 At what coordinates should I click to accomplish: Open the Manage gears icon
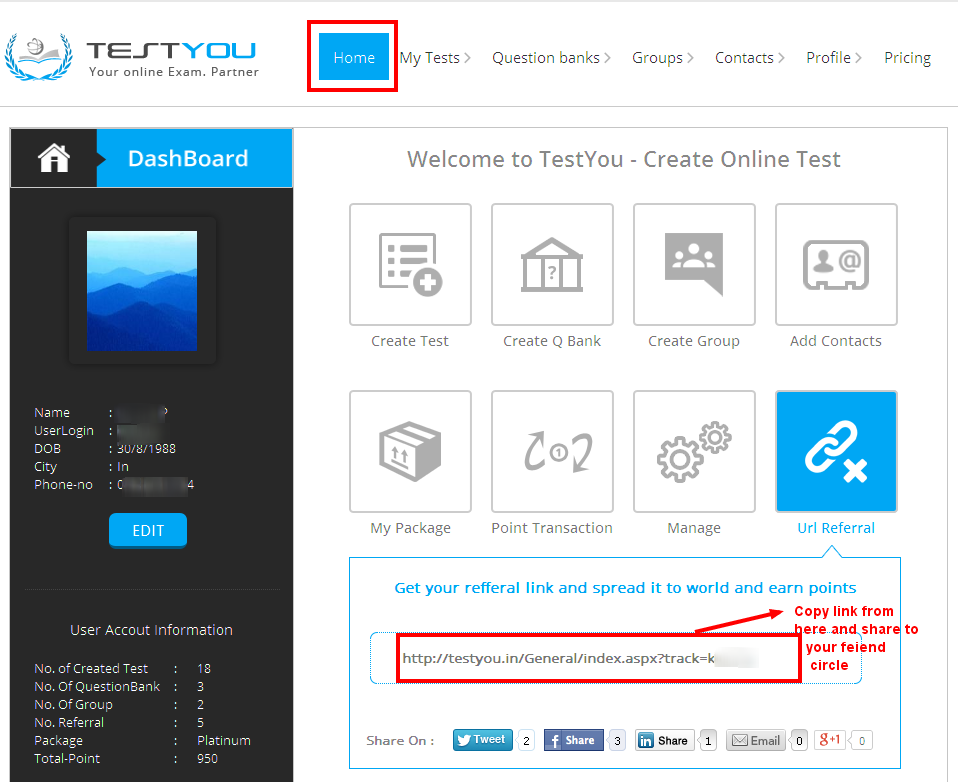click(x=694, y=451)
